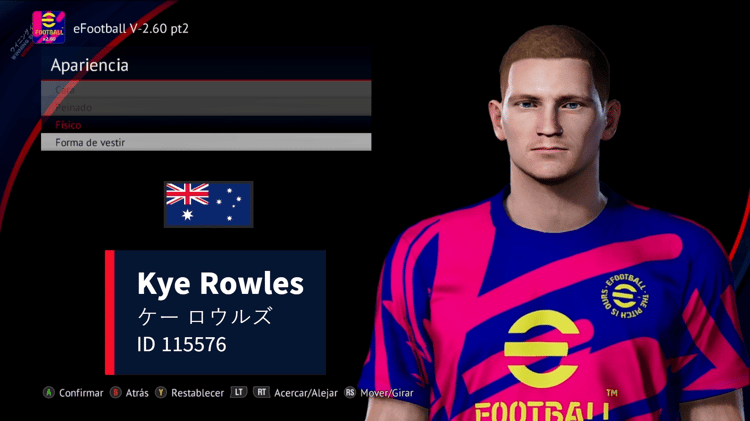Viewport: 750px width, 421px height.
Task: Click the Restablecer label
Action: tap(198, 393)
